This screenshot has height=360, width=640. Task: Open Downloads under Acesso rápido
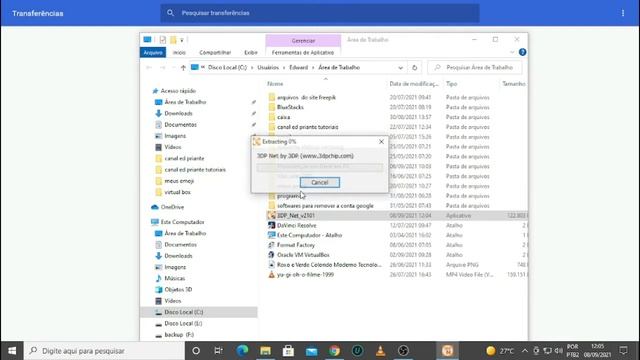[178, 113]
